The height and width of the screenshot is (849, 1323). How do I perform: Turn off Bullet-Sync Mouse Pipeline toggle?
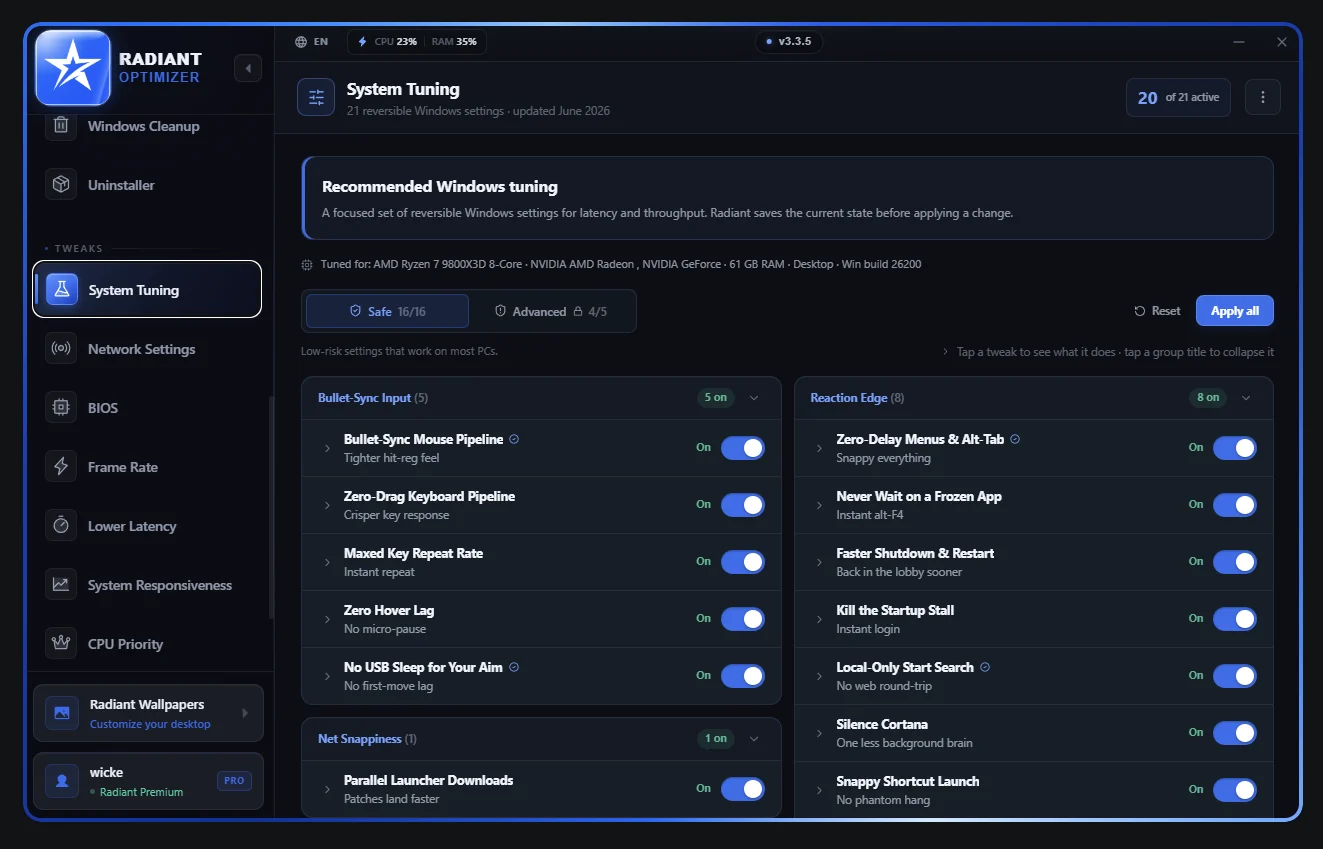(743, 448)
